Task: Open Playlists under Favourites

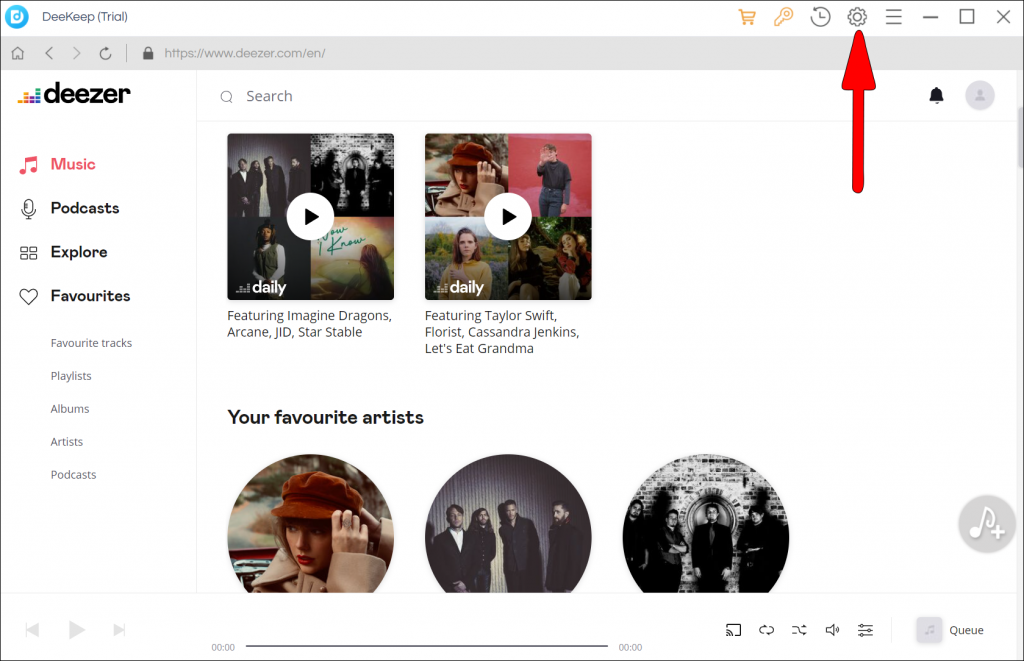Action: pos(71,376)
